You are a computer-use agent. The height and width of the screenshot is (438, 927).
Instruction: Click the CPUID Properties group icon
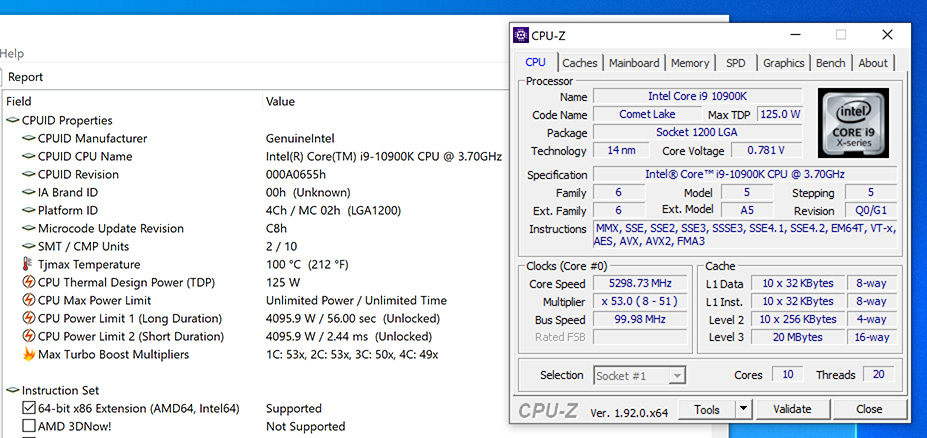(x=13, y=121)
